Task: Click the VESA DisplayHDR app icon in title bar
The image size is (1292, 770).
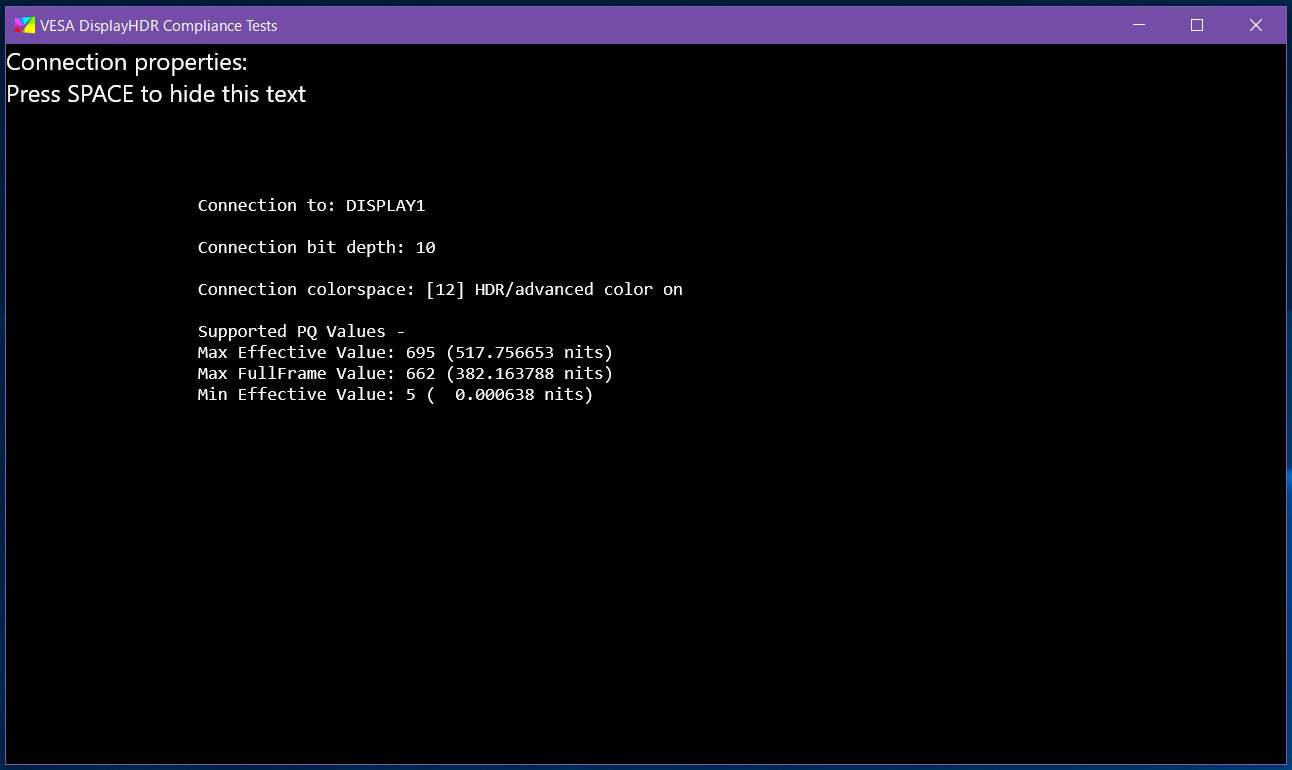Action: pos(24,25)
